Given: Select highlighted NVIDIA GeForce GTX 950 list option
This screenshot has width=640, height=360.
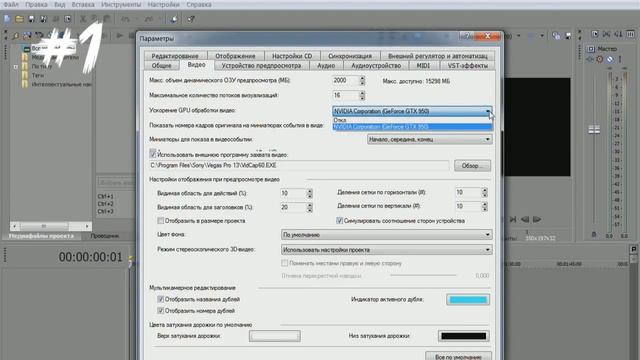Looking at the screenshot, I should pyautogui.click(x=412, y=127).
